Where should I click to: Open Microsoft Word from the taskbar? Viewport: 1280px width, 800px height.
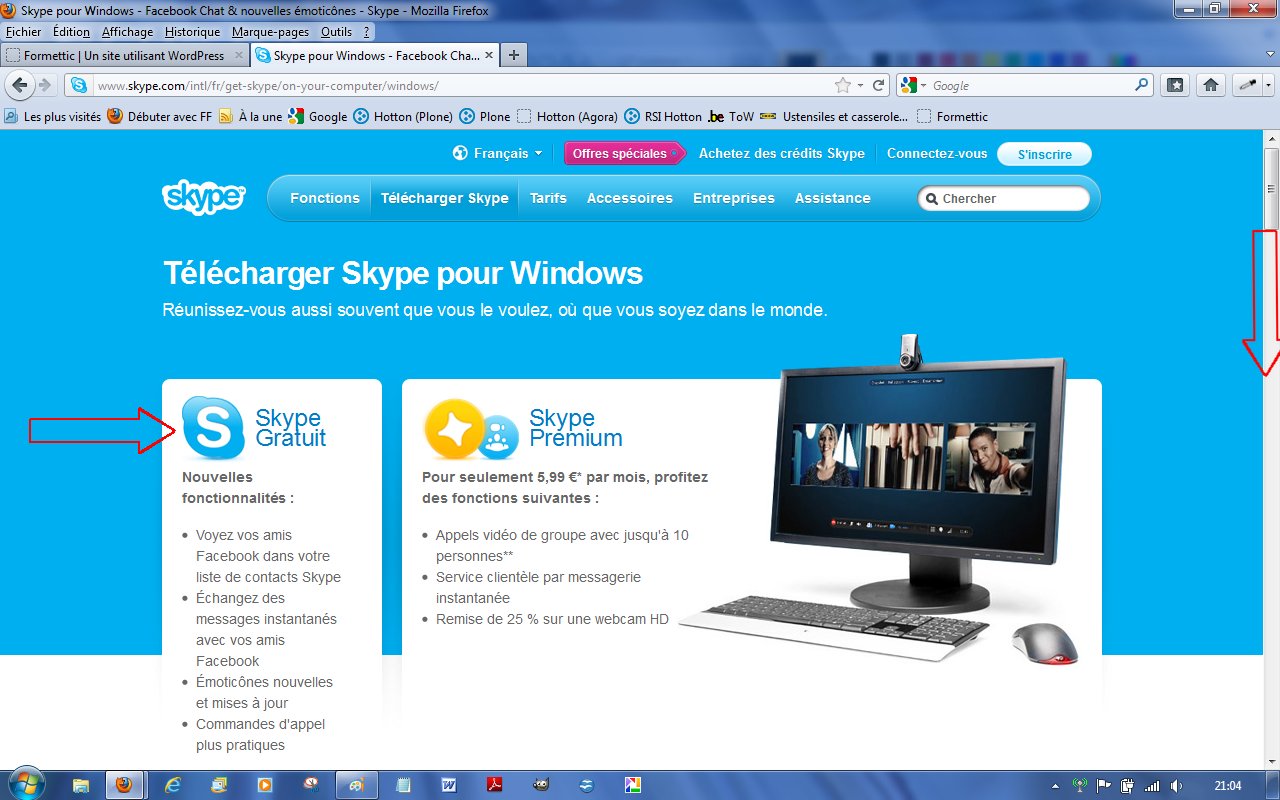coord(449,785)
